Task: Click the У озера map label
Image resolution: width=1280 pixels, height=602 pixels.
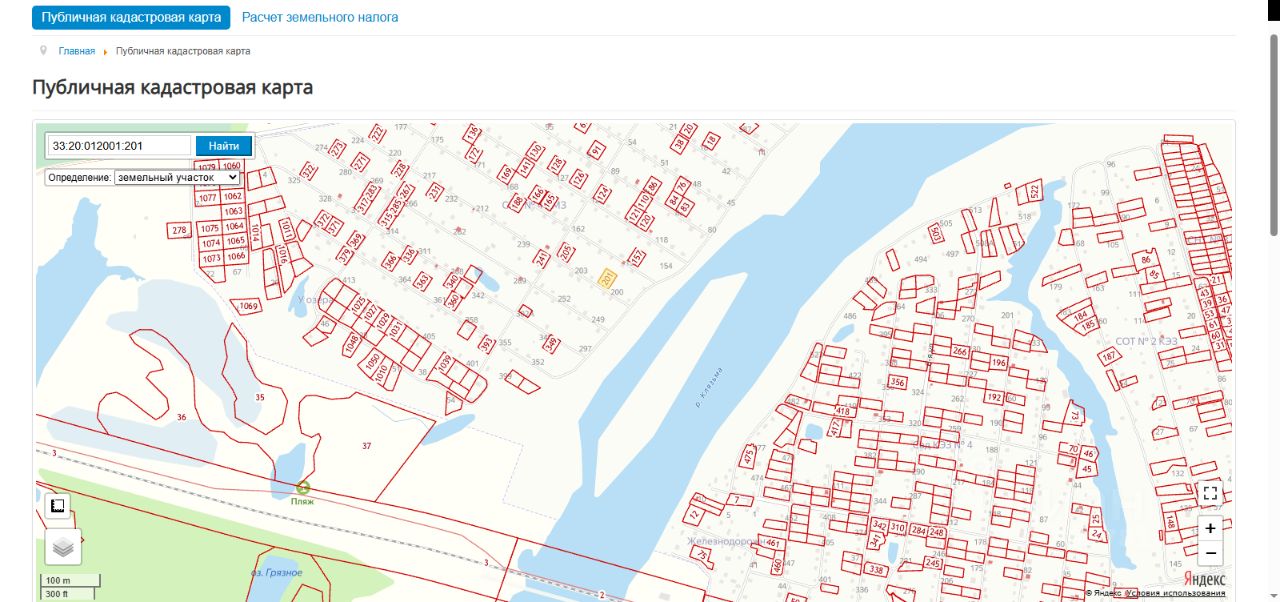Action: [x=314, y=300]
